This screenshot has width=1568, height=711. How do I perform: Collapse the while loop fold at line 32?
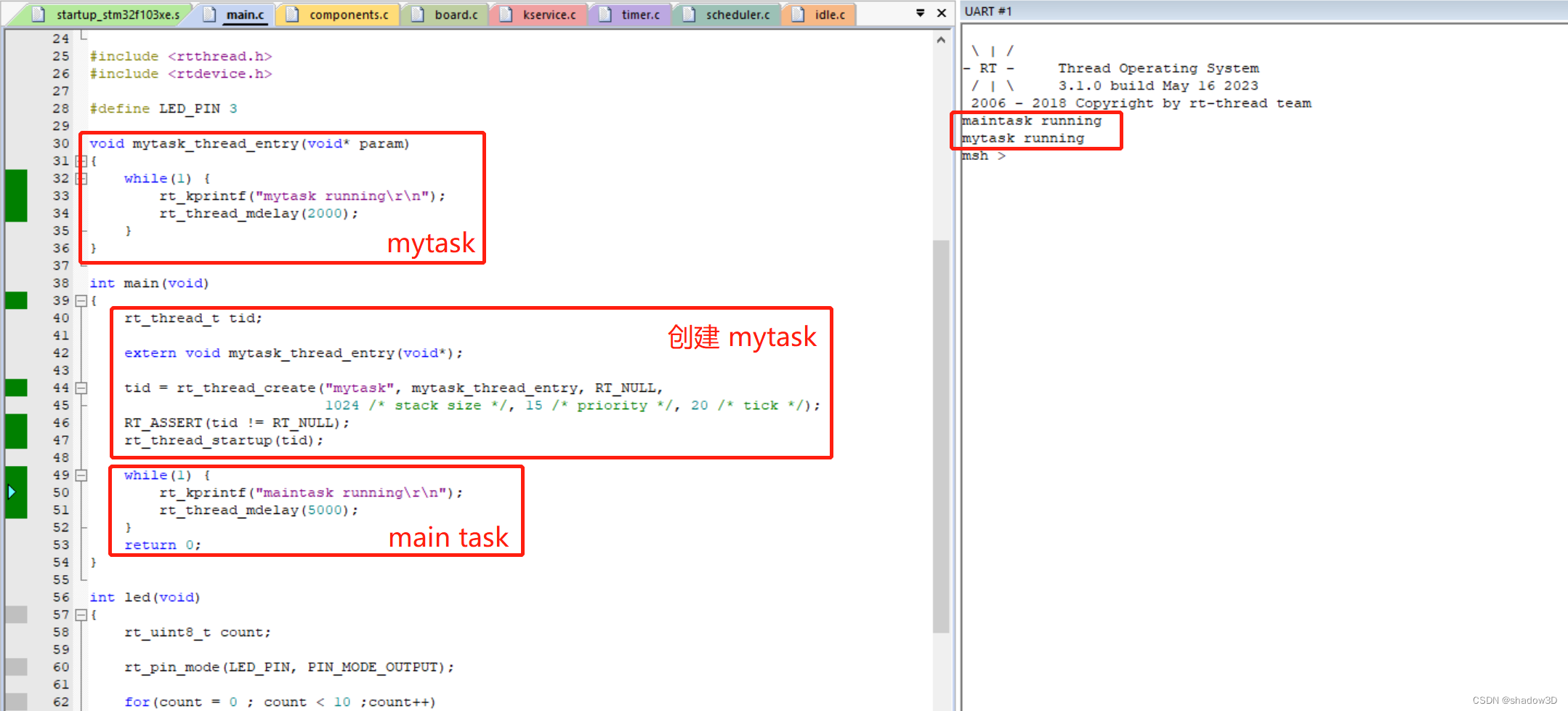coord(81,179)
